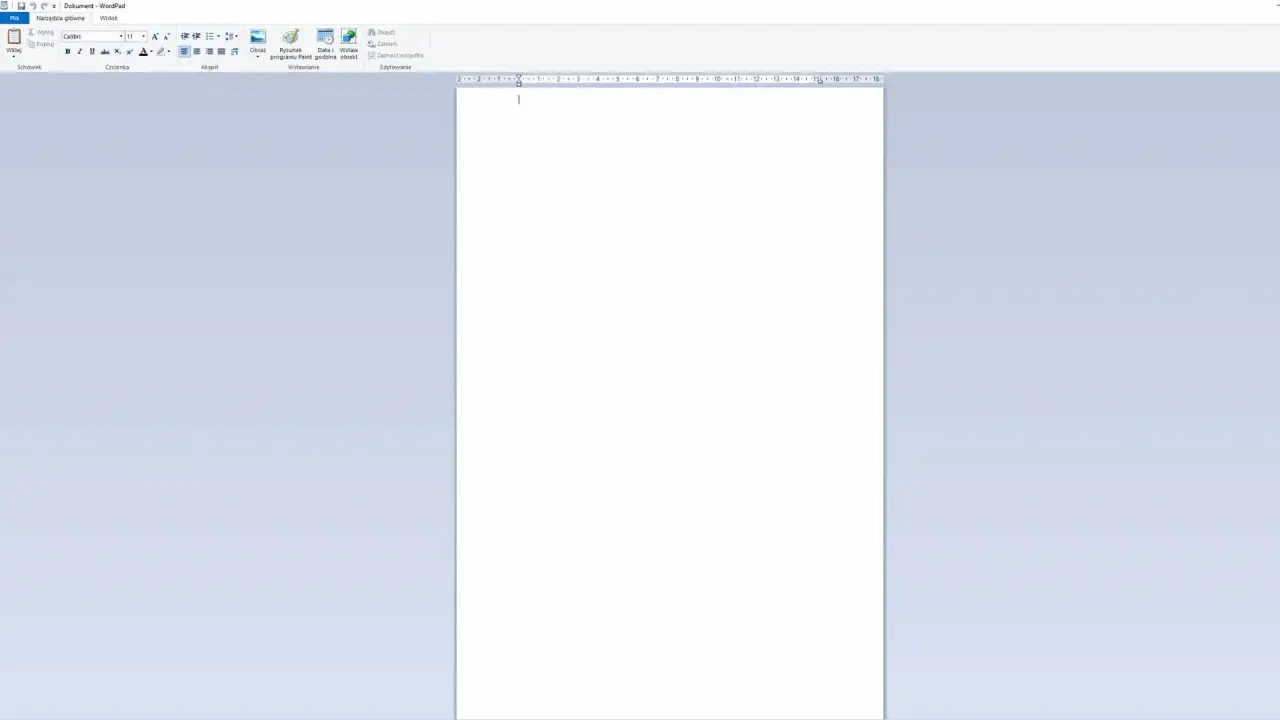The width and height of the screenshot is (1280, 720).
Task: Click the decrease indent icon
Action: 184,36
